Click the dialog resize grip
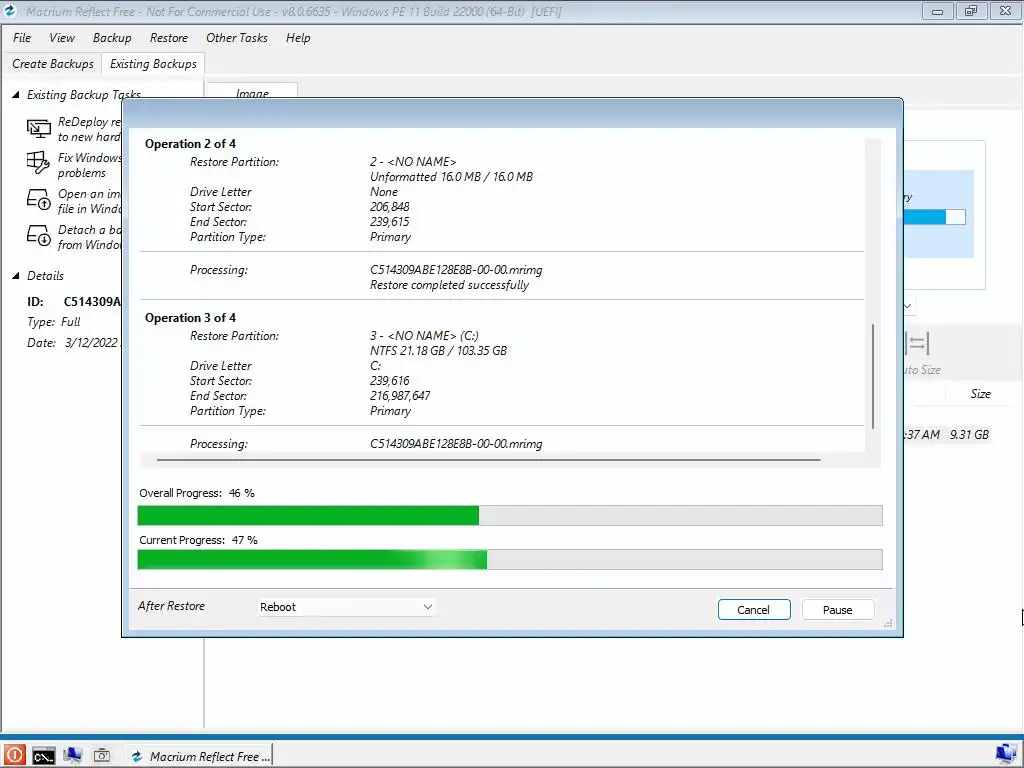 tap(888, 624)
